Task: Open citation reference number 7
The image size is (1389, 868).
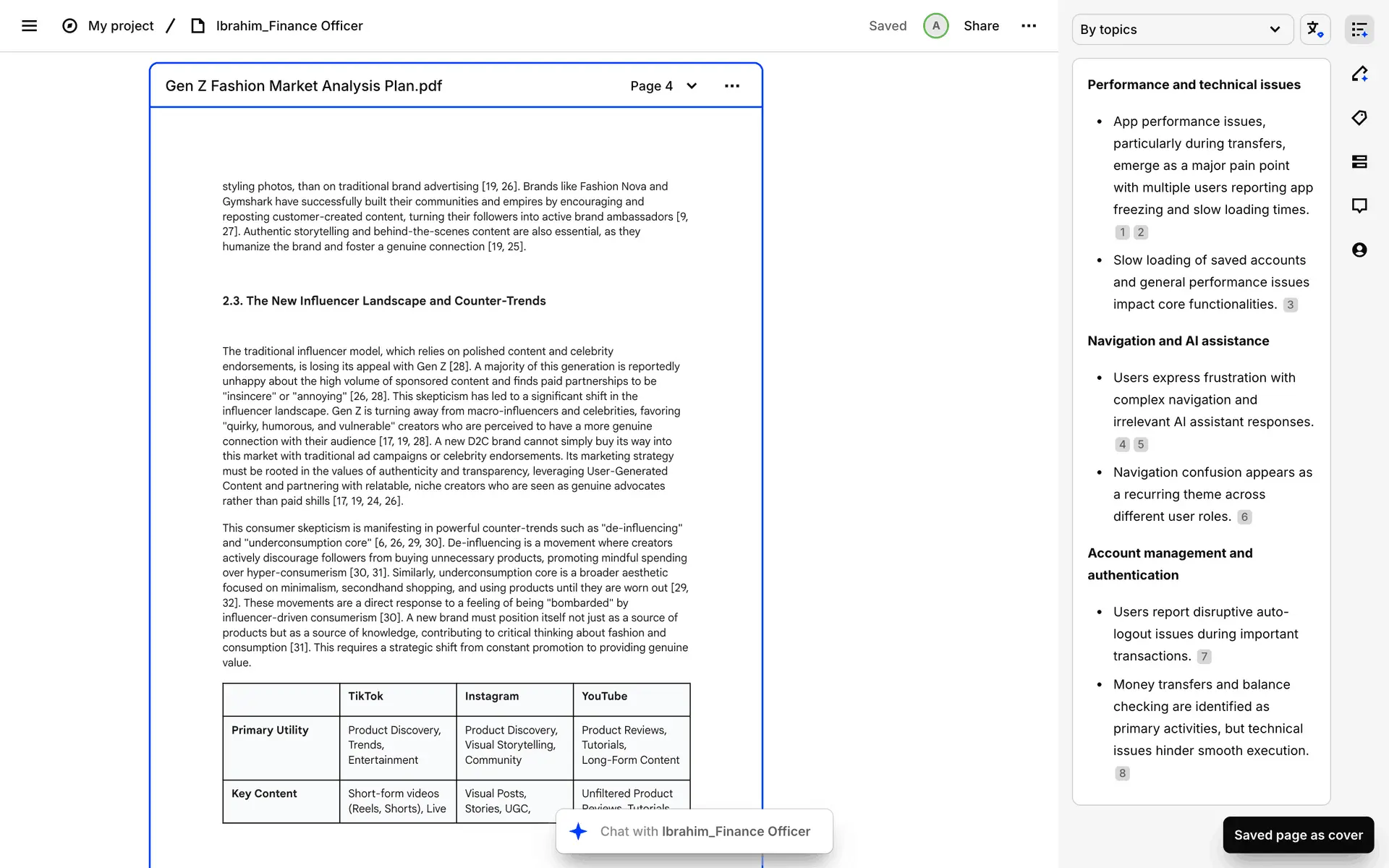Action: (1204, 657)
